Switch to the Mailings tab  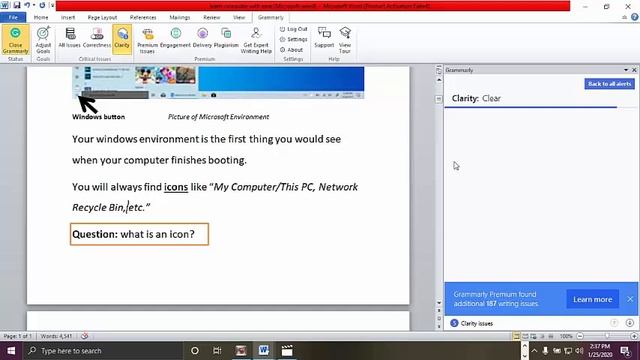(x=180, y=17)
